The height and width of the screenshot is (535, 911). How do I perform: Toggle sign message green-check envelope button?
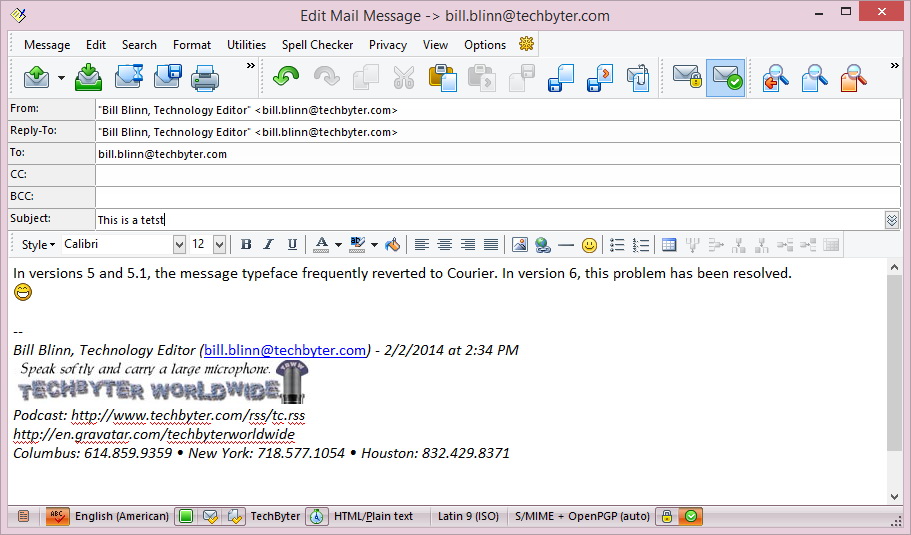[x=726, y=77]
